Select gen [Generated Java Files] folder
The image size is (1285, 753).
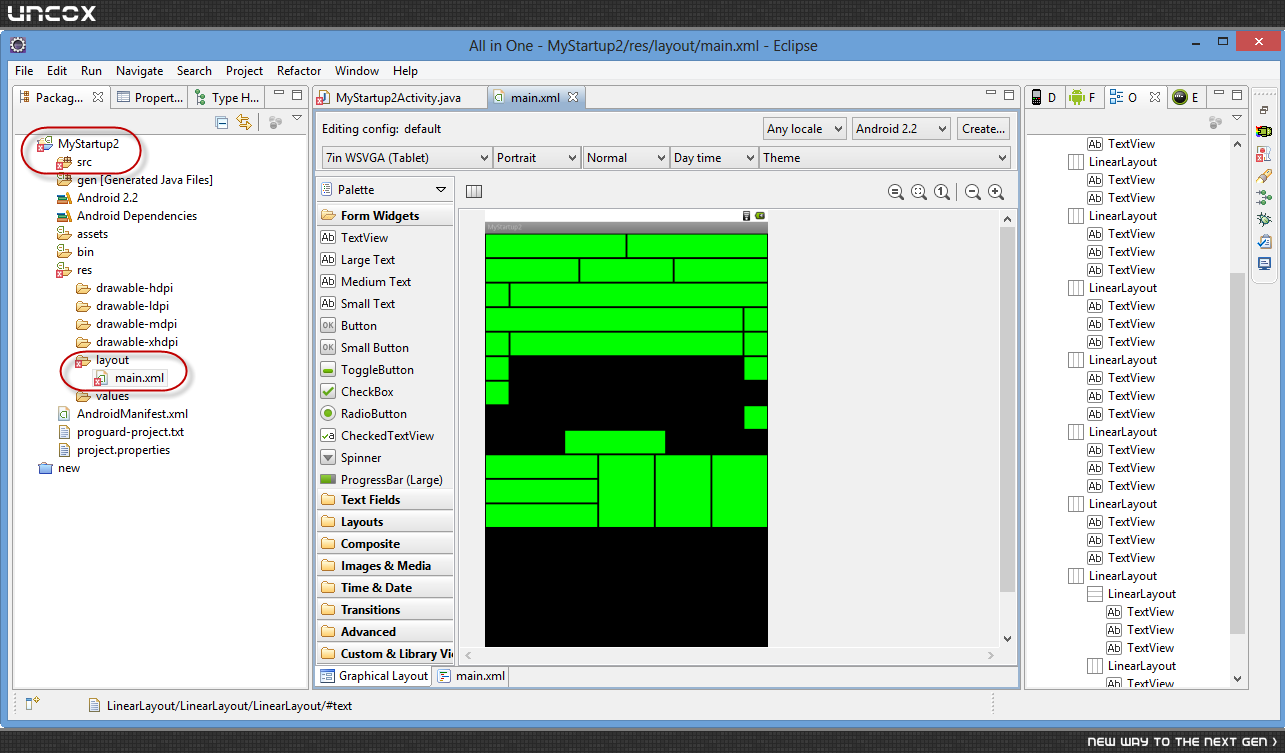click(x=135, y=180)
